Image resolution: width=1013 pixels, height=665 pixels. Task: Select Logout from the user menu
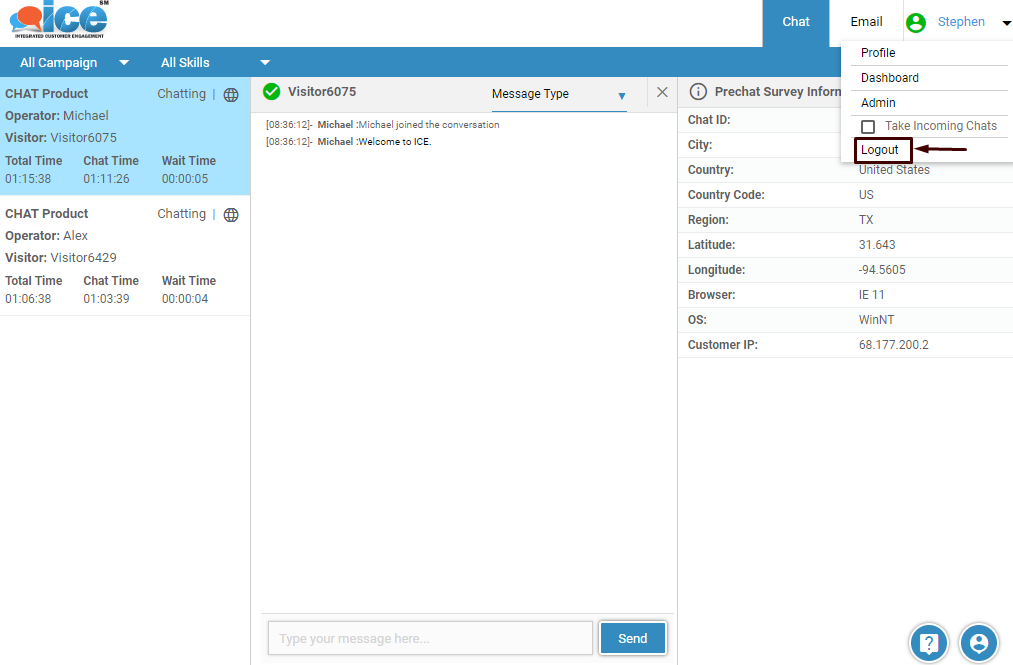881,150
